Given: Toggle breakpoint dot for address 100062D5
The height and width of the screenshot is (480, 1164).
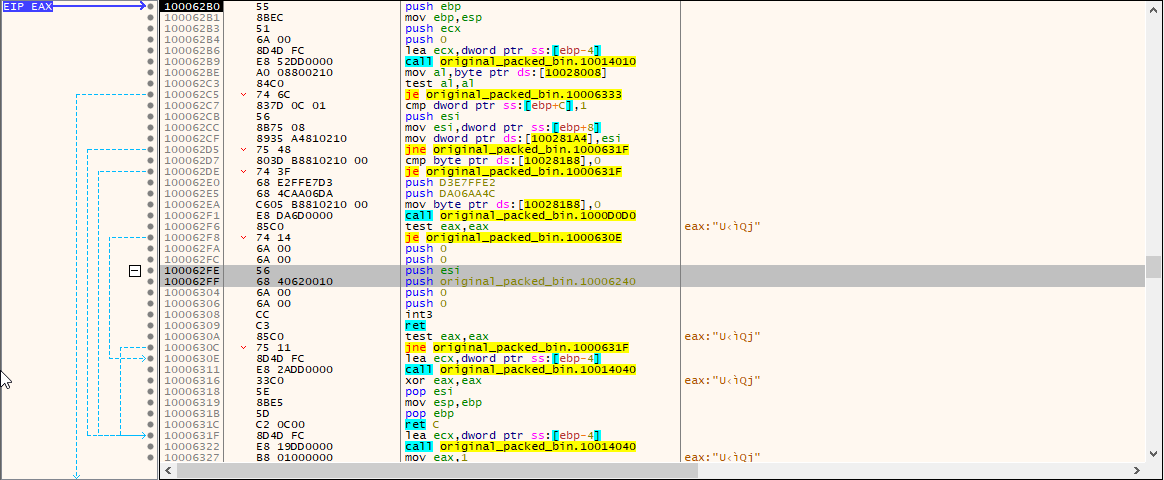Looking at the screenshot, I should [151, 150].
